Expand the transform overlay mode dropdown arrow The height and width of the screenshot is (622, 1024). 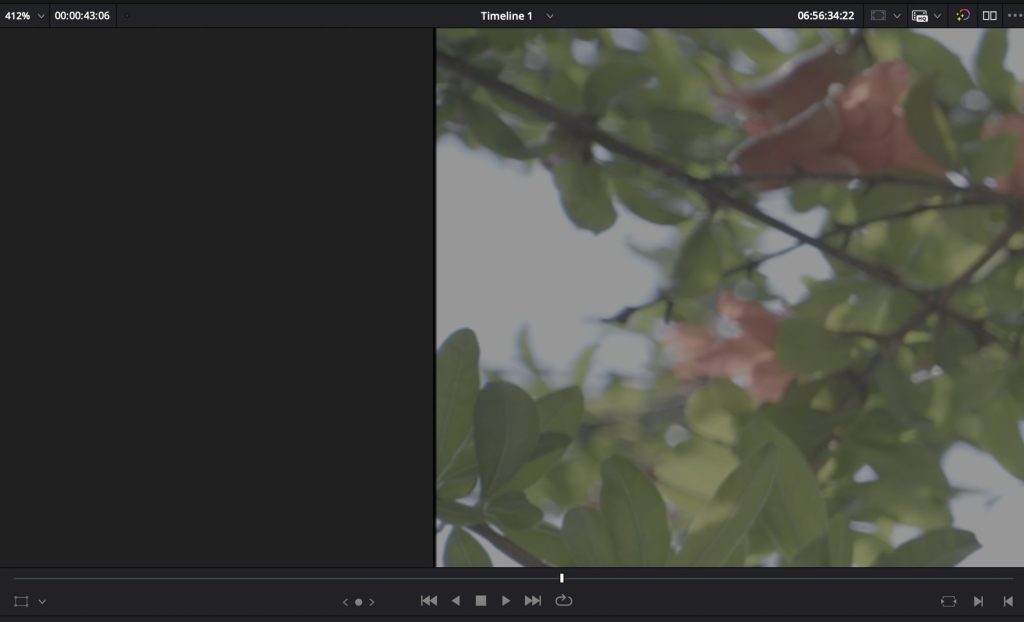pos(42,601)
